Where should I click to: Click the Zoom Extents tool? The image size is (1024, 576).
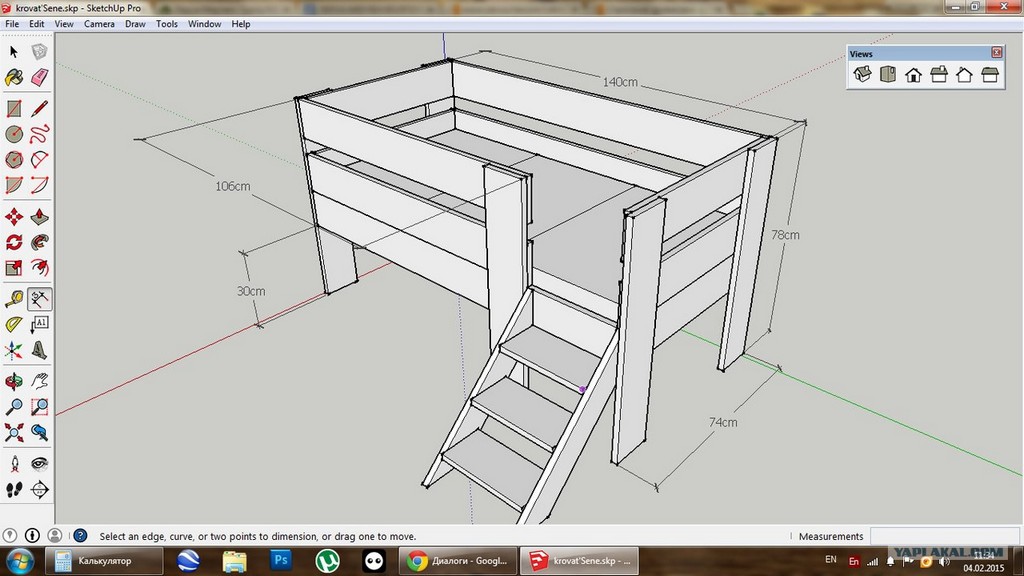click(14, 433)
